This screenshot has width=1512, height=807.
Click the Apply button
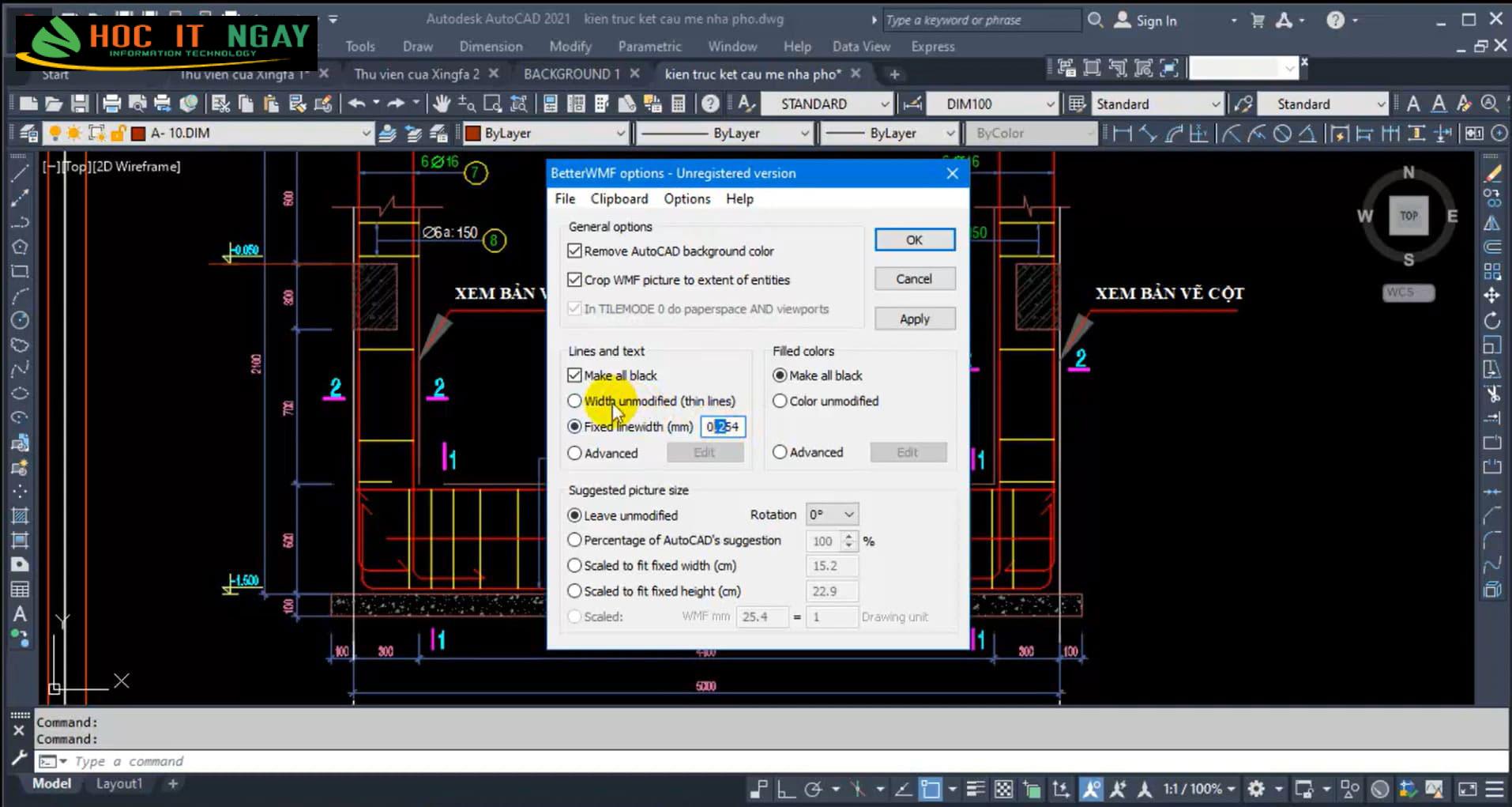point(914,319)
